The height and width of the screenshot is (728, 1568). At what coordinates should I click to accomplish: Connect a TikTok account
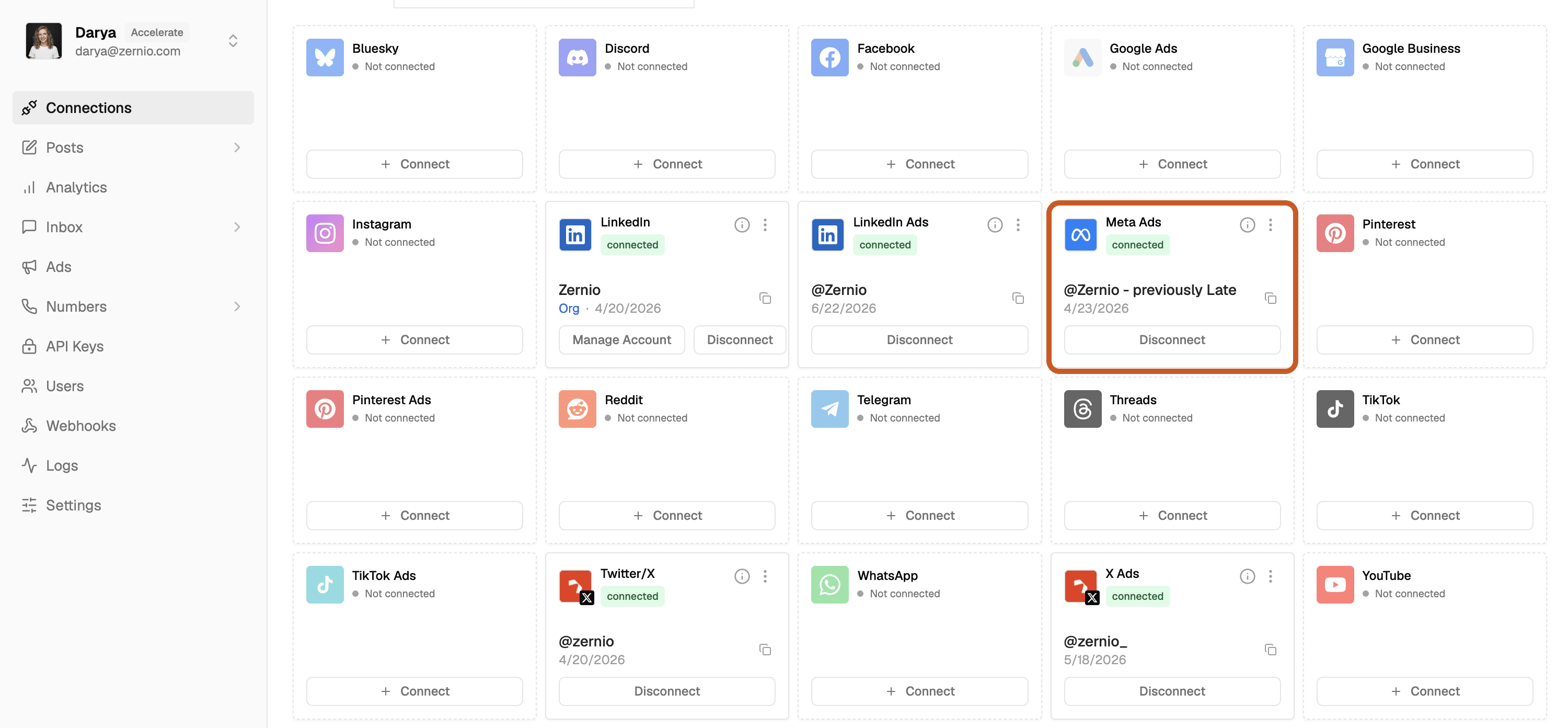tap(1424, 515)
